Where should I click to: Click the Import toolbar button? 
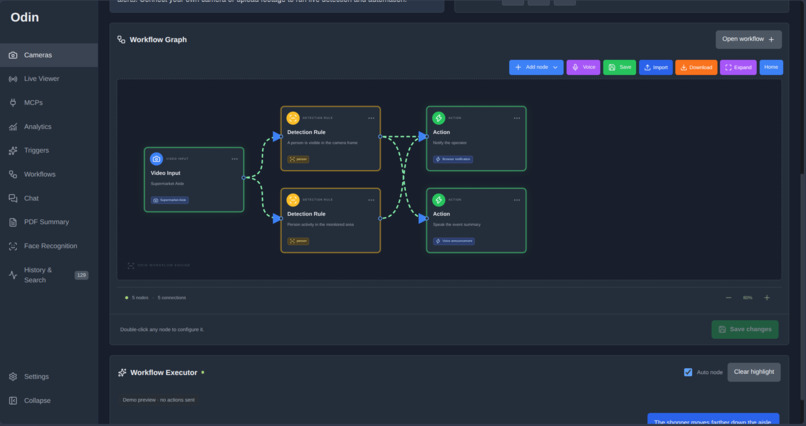655,67
